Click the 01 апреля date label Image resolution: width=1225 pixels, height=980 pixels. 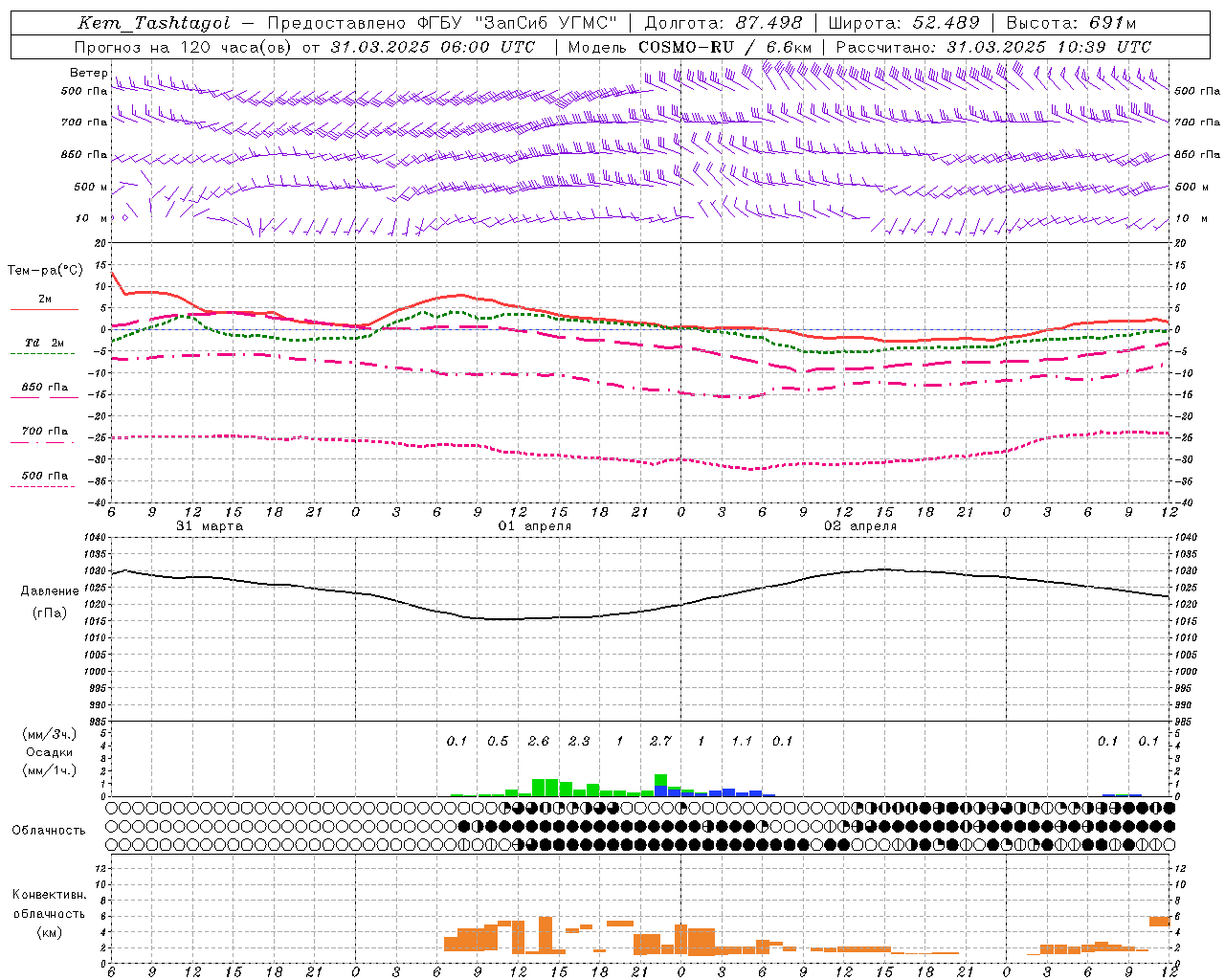535,526
